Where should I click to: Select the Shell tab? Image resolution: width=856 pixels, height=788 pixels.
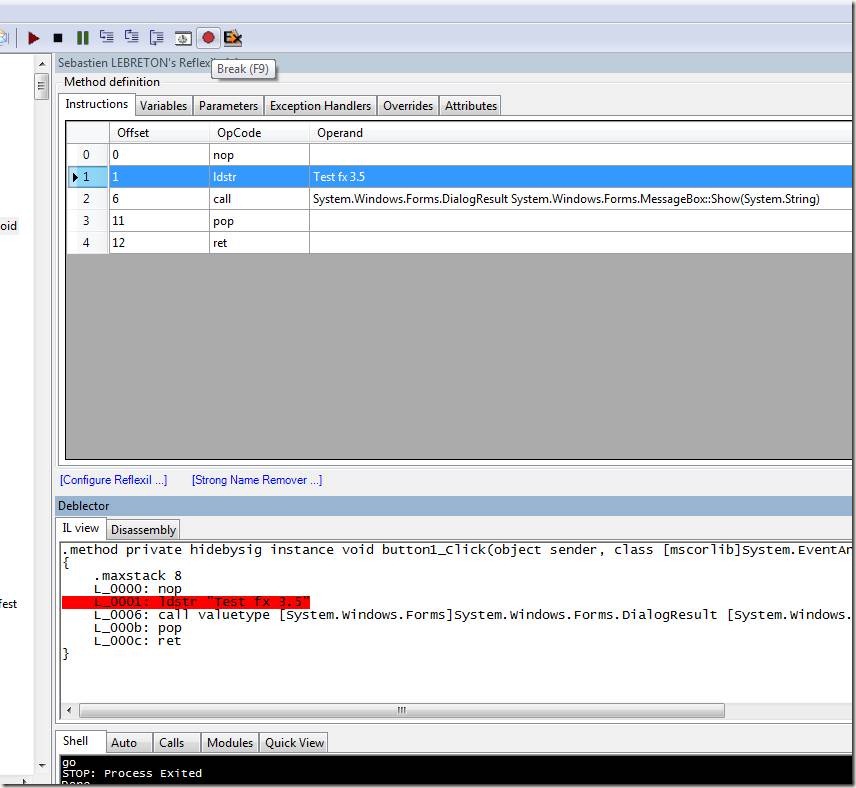(75, 741)
